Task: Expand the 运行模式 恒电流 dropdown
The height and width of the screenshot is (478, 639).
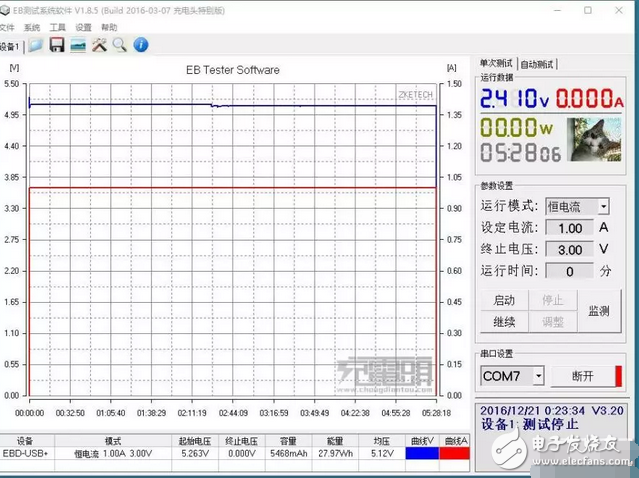Action: pyautogui.click(x=604, y=207)
